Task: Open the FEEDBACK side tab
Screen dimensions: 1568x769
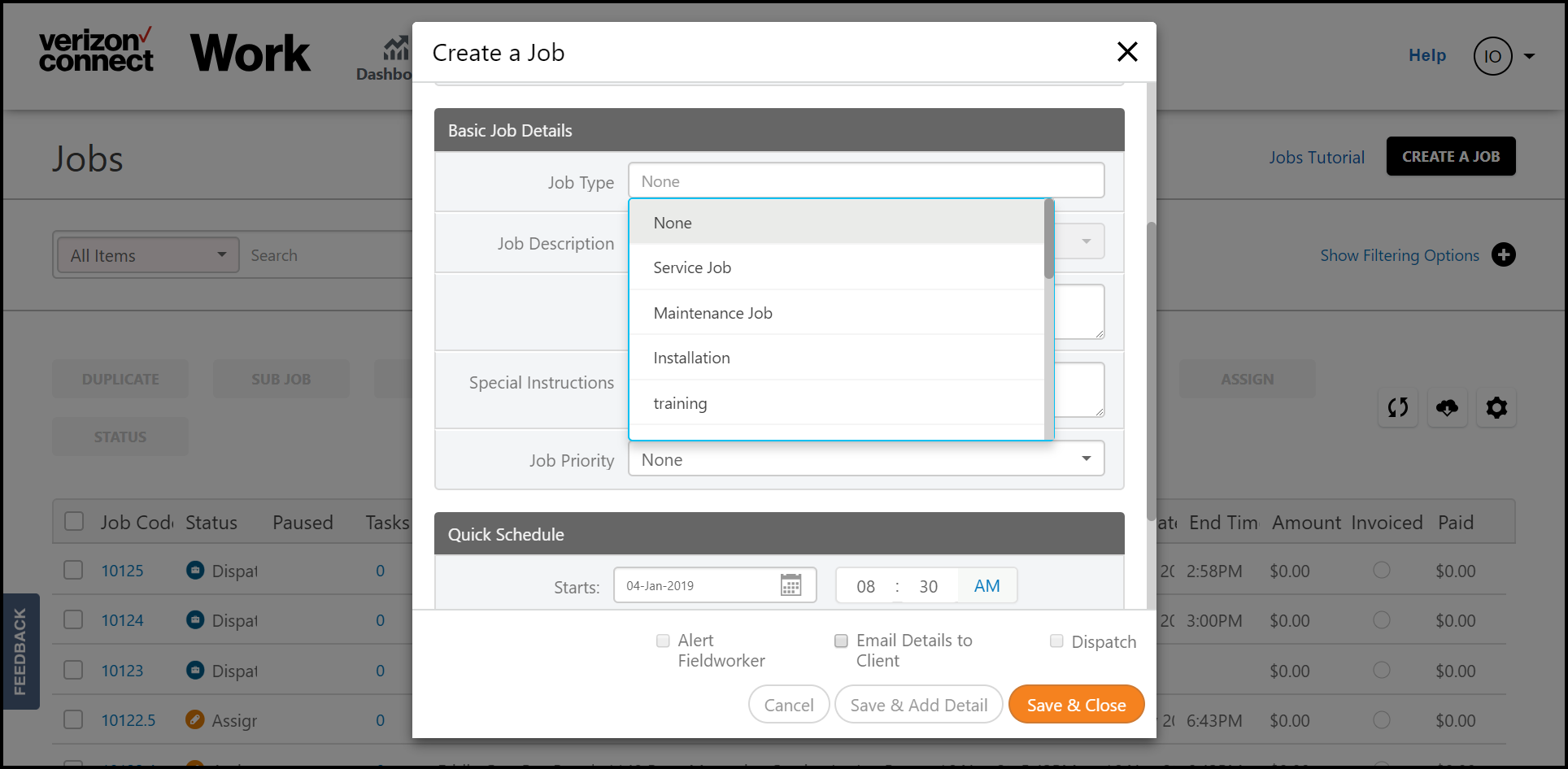Action: (x=20, y=652)
